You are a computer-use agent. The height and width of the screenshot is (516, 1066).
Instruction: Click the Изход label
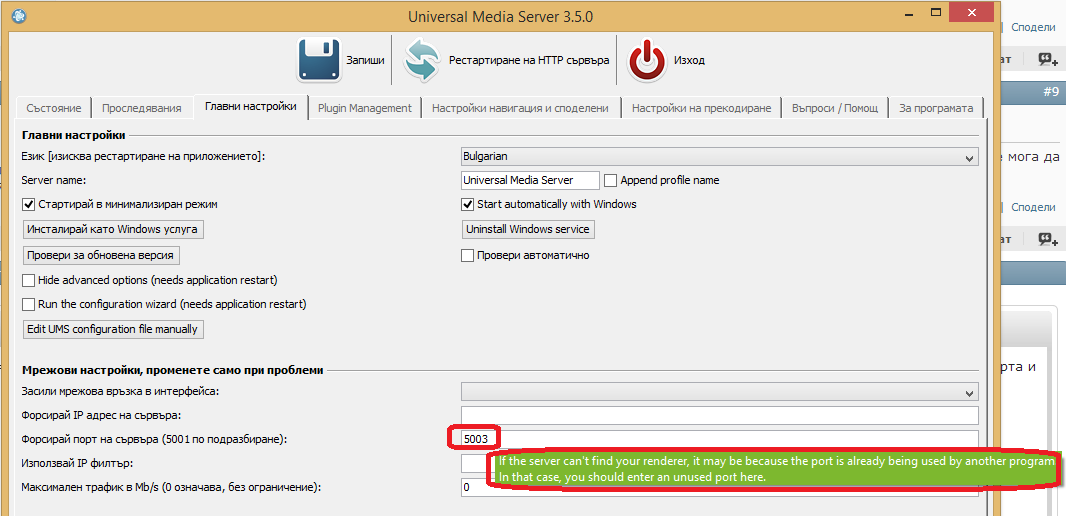tap(689, 60)
